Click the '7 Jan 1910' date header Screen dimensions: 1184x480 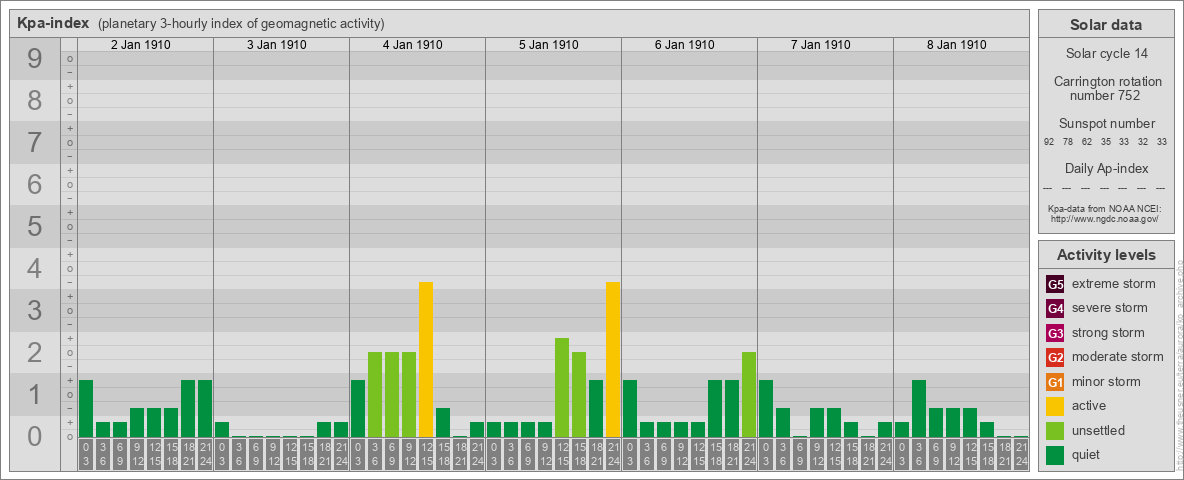[820, 45]
